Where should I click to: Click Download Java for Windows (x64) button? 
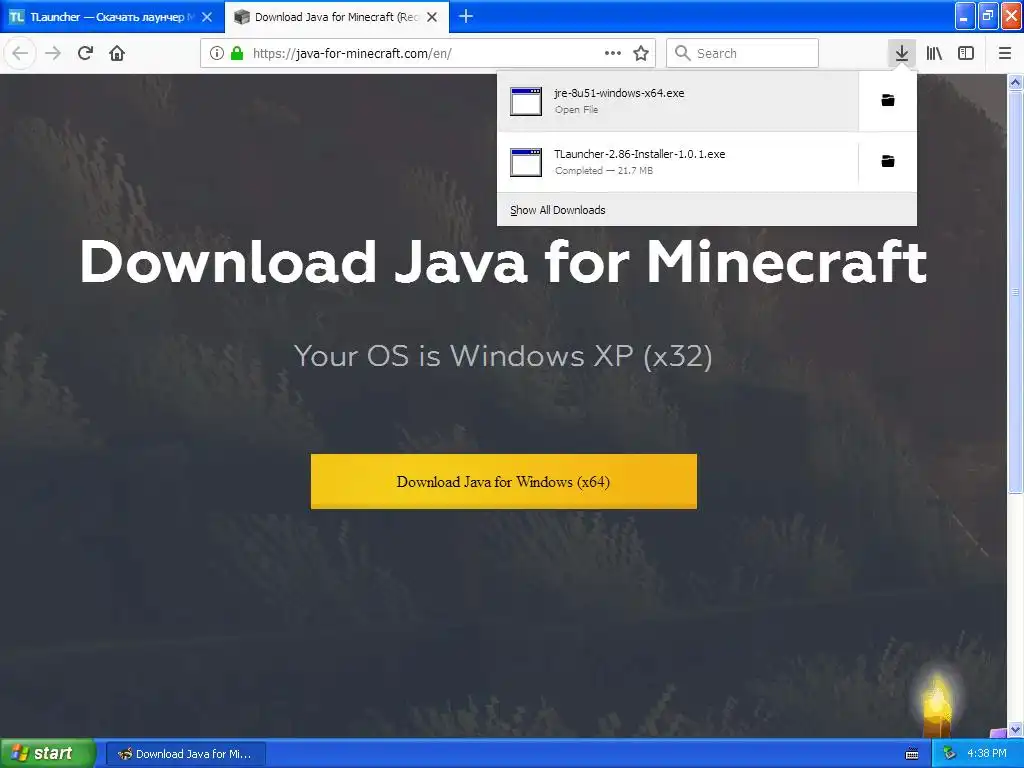click(504, 481)
